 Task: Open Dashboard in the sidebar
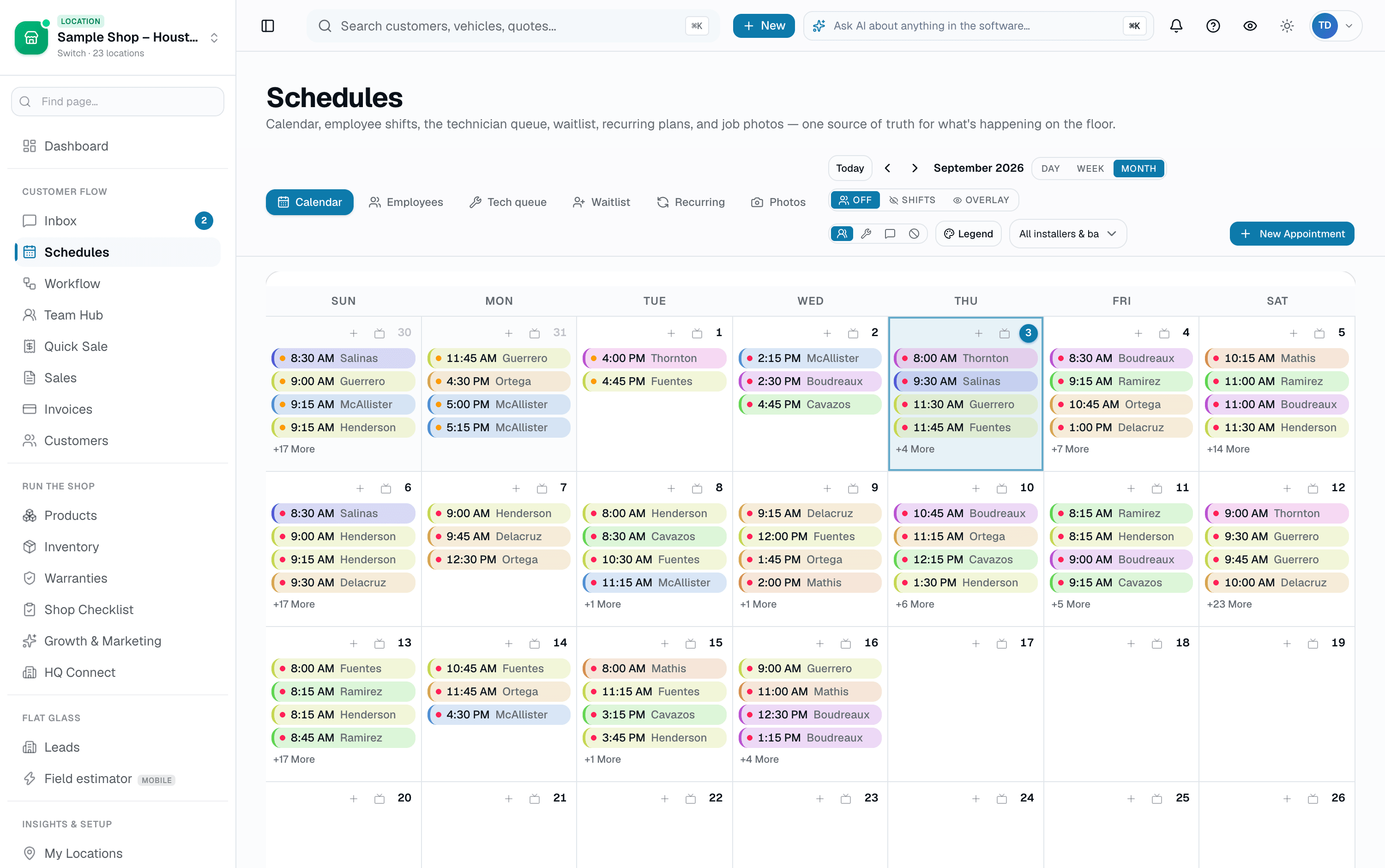click(x=118, y=146)
